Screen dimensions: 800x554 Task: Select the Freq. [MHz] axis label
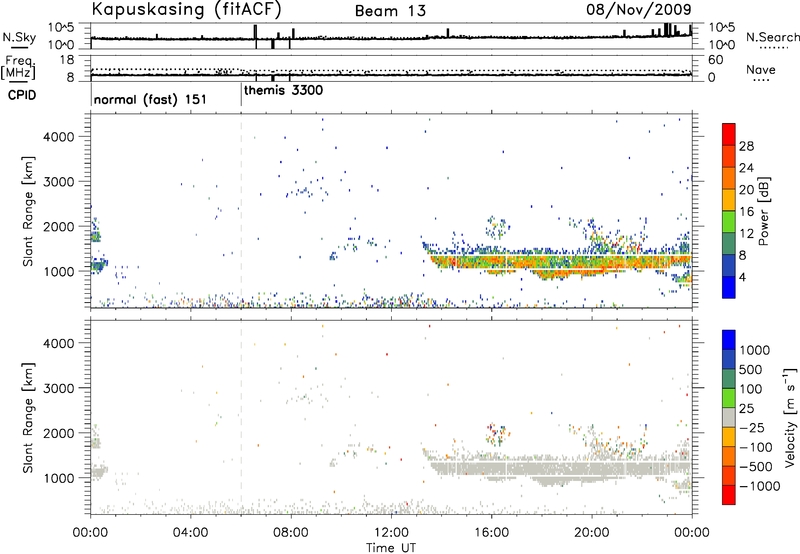(x=19, y=68)
